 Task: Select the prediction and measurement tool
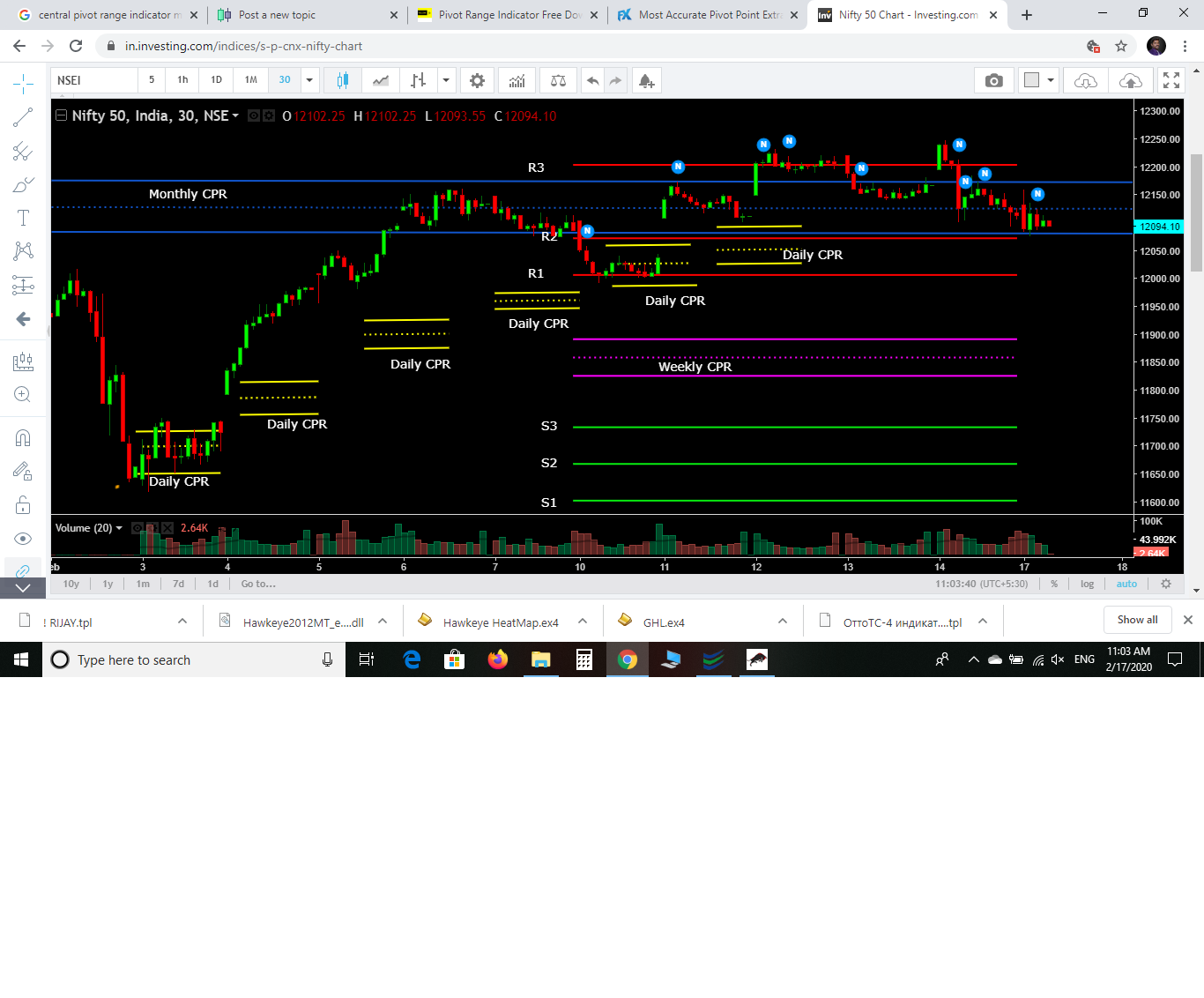(x=23, y=285)
